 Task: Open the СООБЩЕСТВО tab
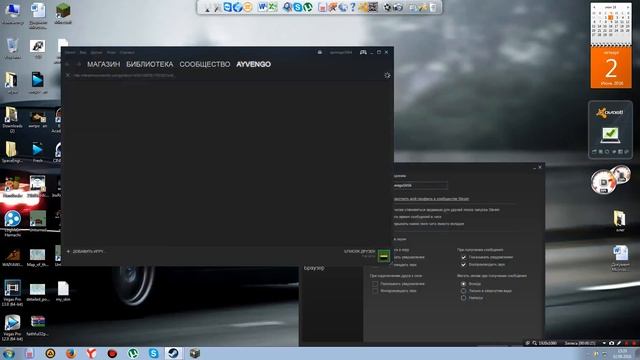[205, 64]
